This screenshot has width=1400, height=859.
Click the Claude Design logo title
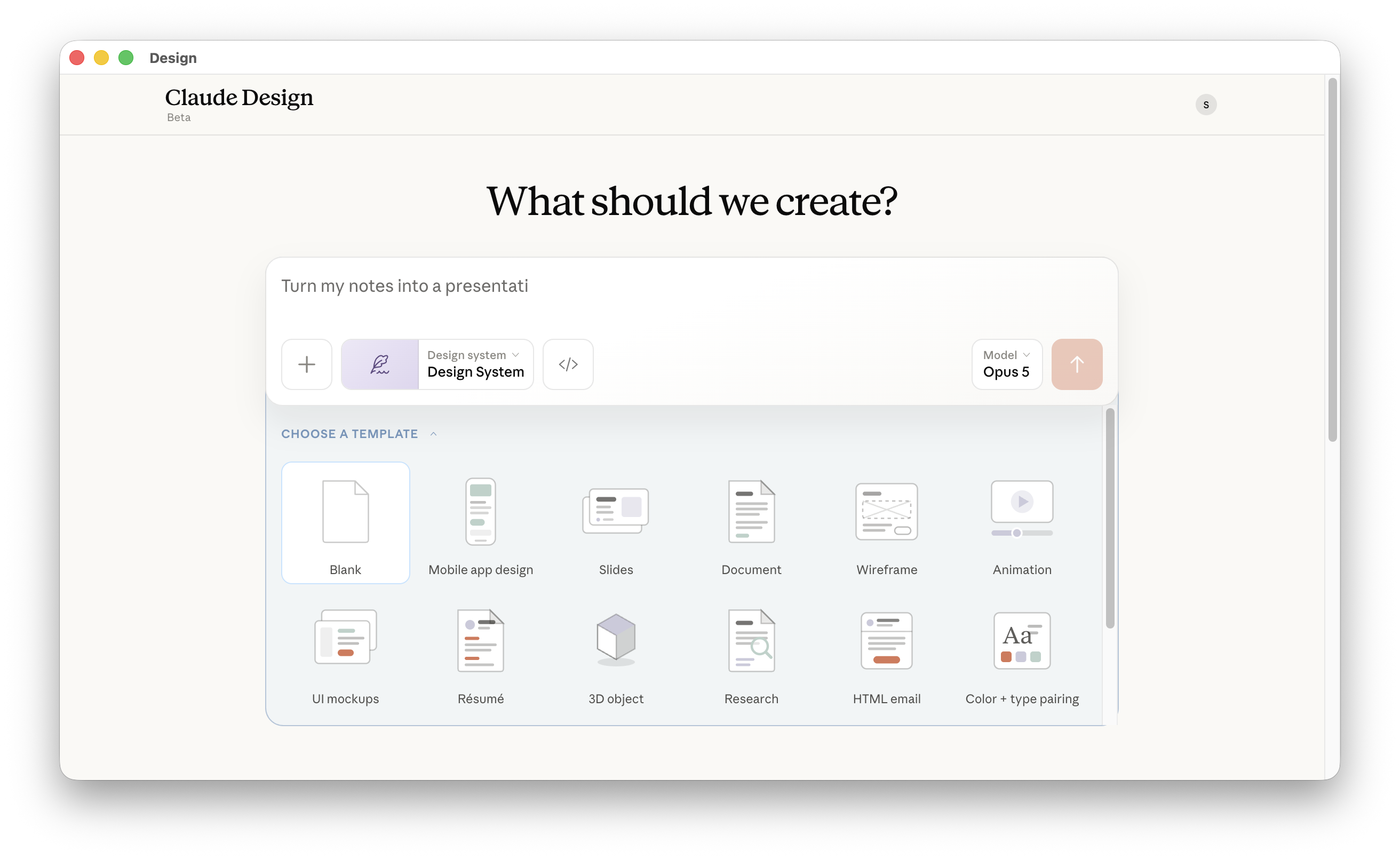click(238, 98)
